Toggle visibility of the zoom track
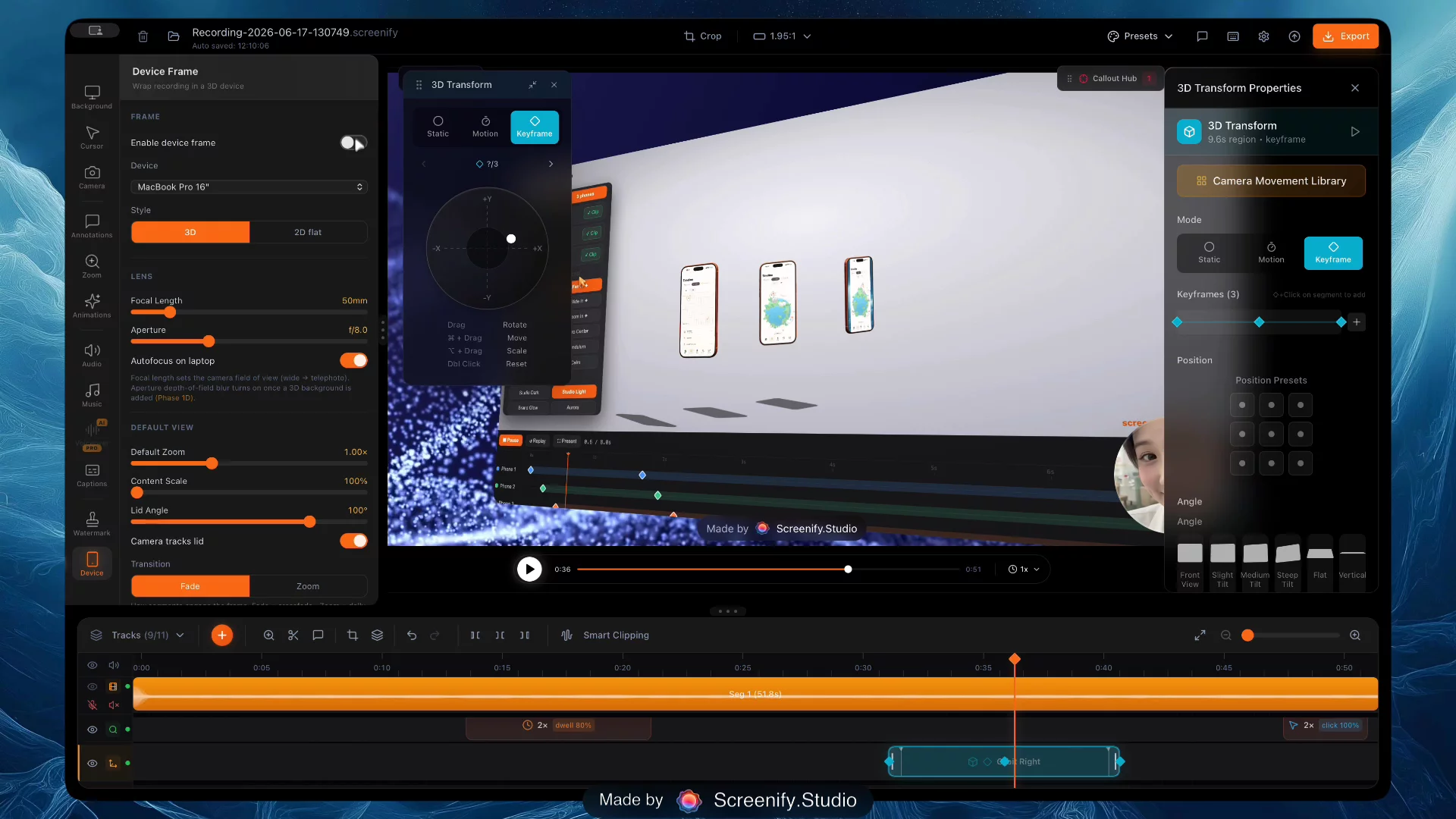This screenshot has width=1456, height=819. pyautogui.click(x=93, y=730)
